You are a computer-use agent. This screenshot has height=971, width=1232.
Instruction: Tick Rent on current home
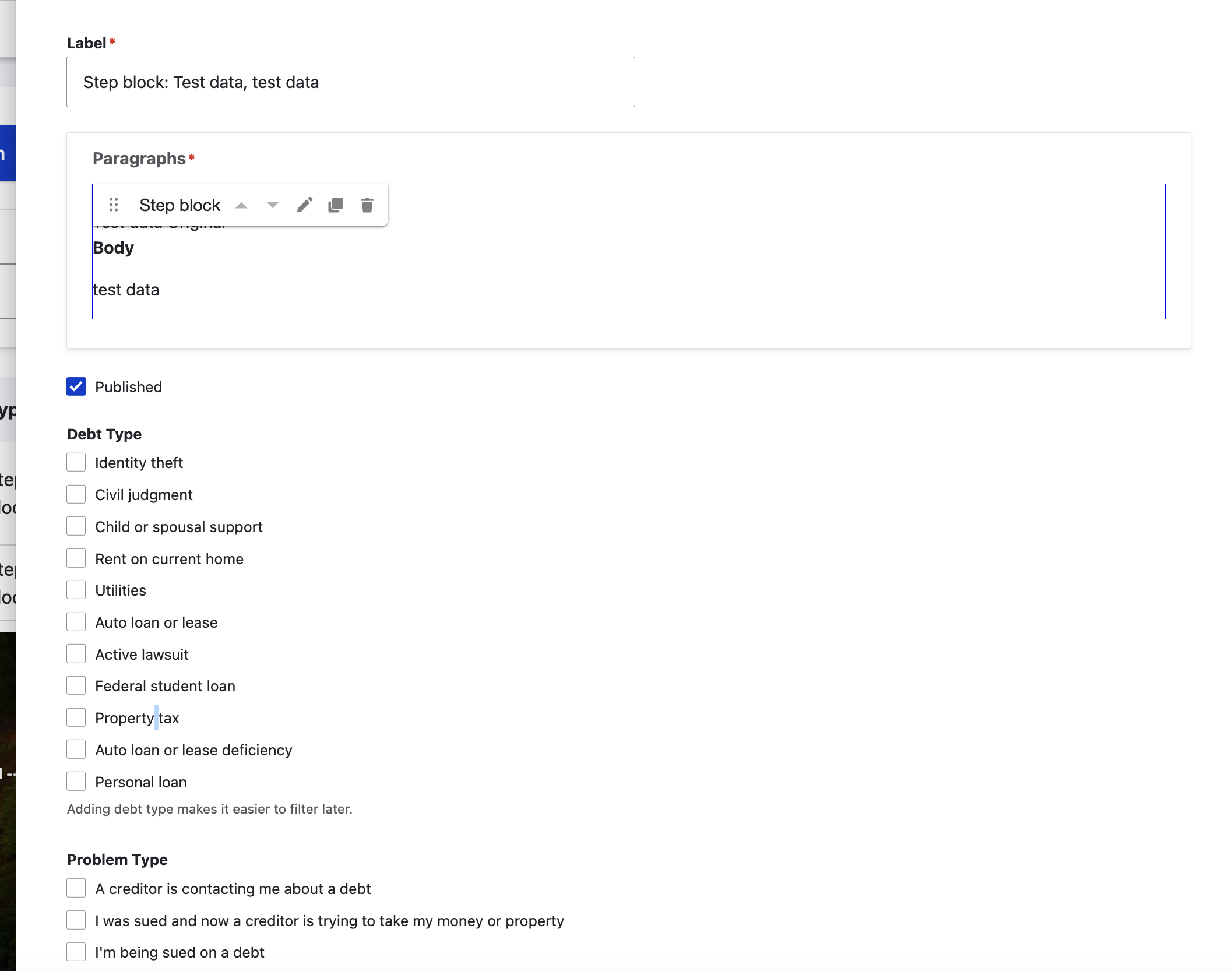76,558
